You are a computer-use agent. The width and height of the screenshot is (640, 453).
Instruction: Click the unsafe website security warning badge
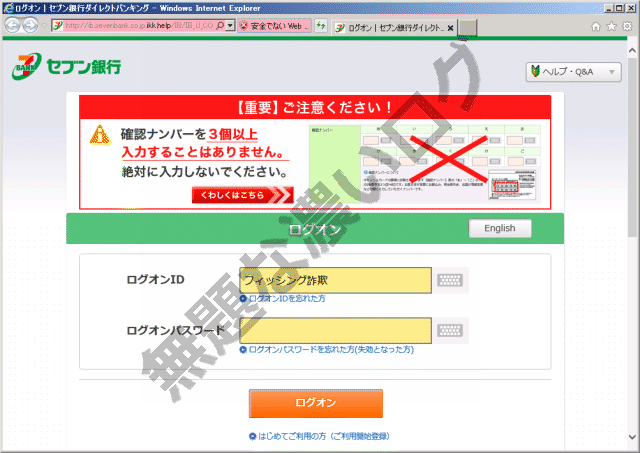pos(275,26)
